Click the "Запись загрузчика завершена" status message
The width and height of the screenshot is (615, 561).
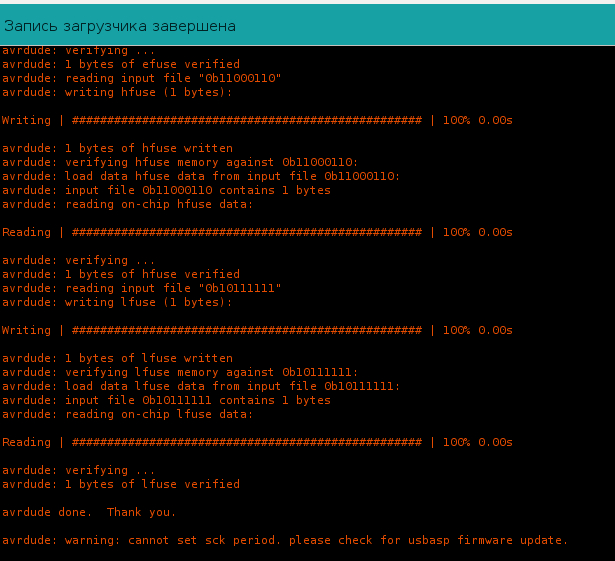pyautogui.click(x=121, y=26)
